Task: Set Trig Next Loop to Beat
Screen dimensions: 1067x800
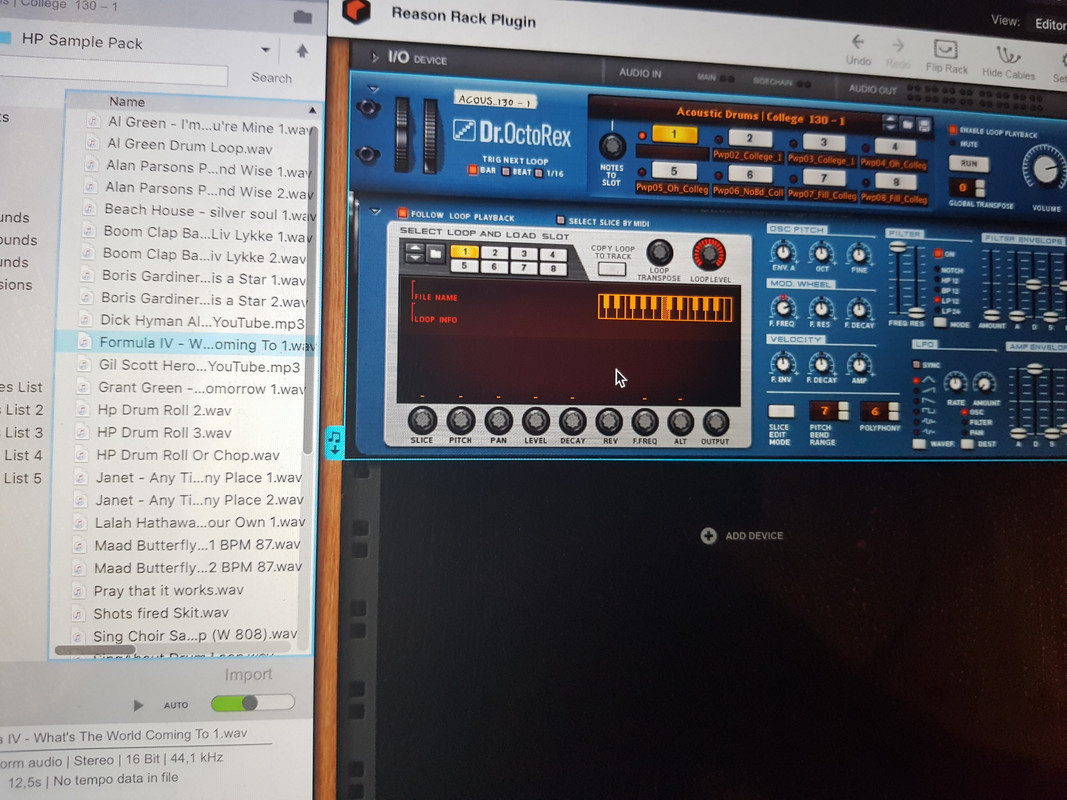Action: (506, 171)
